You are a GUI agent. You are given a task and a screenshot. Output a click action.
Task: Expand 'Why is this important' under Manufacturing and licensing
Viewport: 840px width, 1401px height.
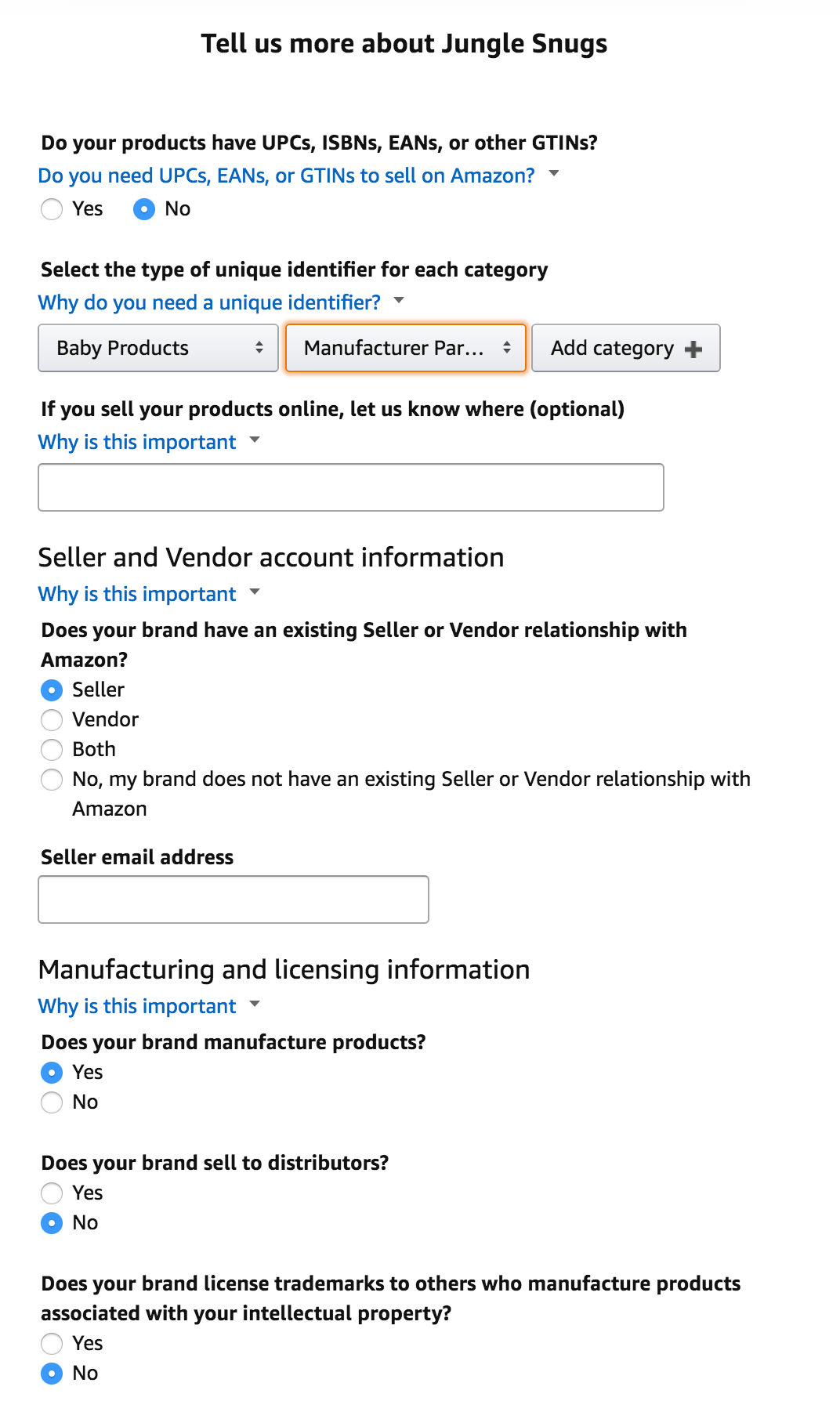click(138, 1006)
